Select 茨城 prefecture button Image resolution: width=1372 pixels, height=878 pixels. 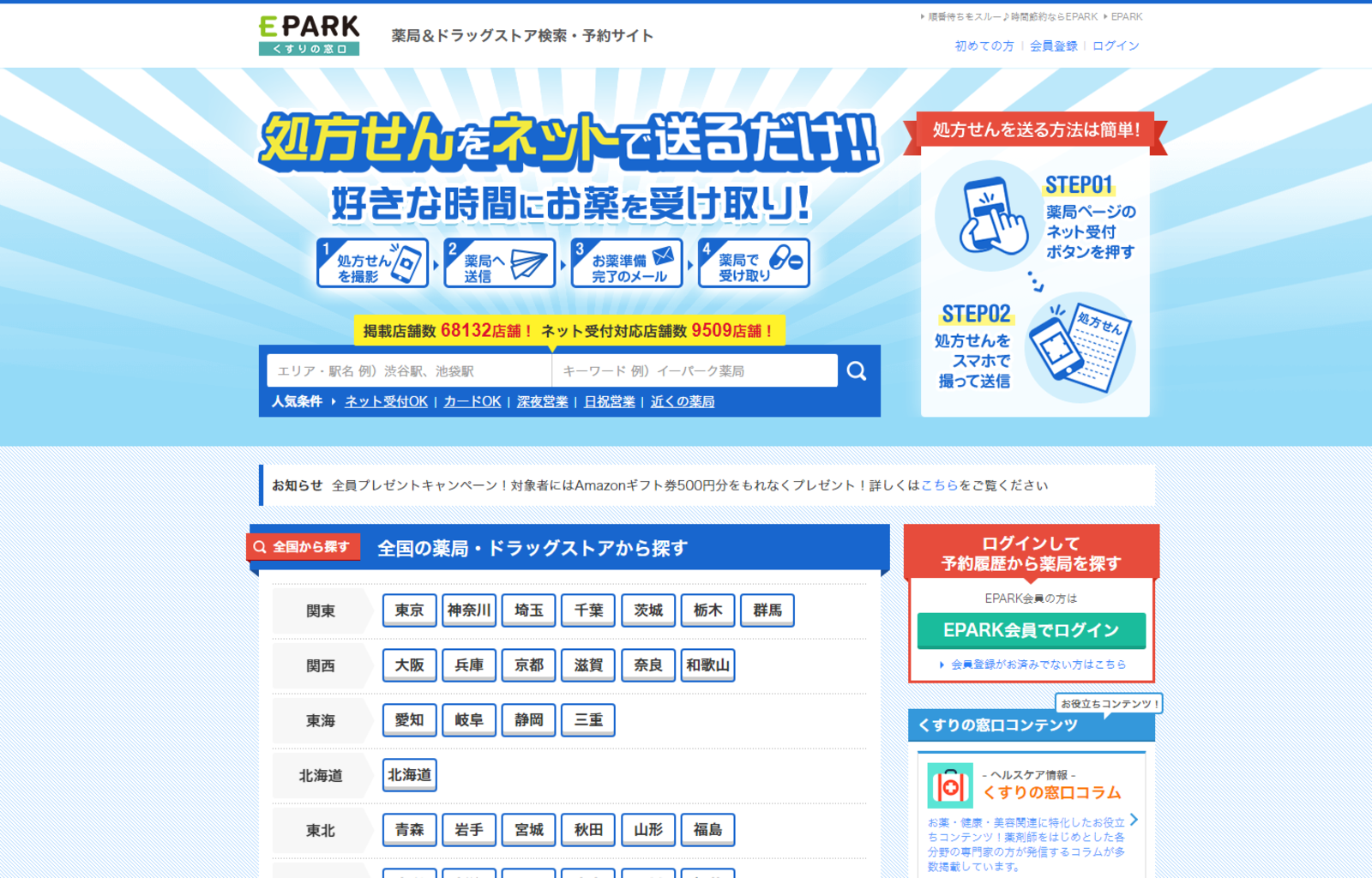(648, 610)
